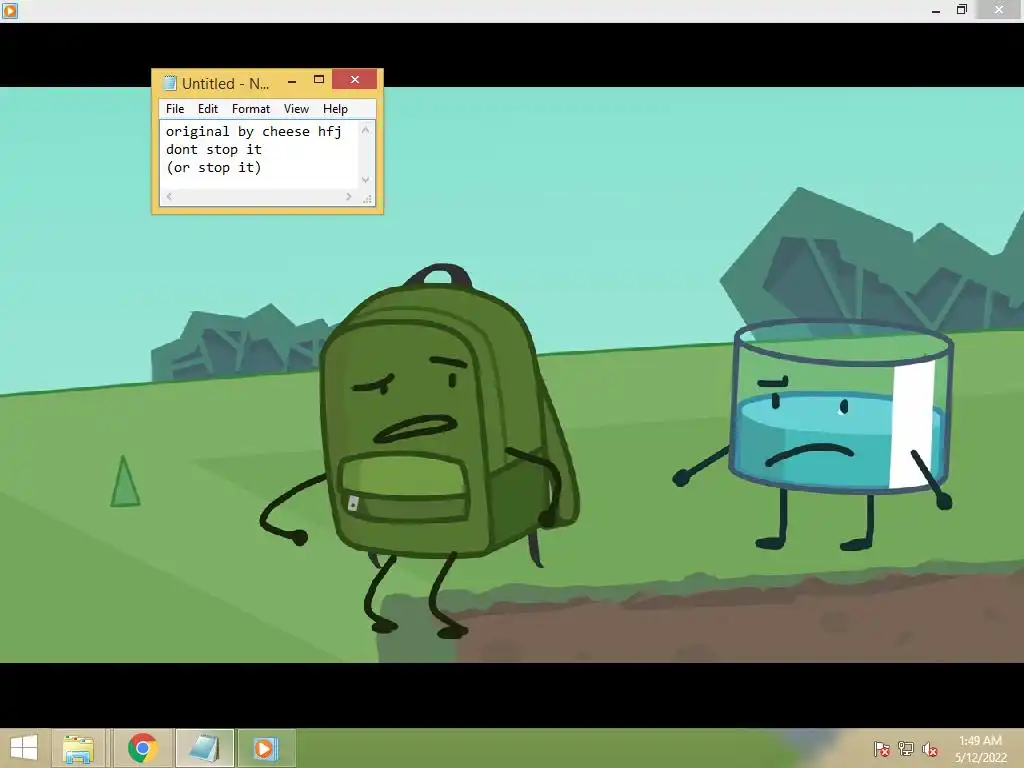Click the text 'original by cheese hfj'
The height and width of the screenshot is (768, 1024).
click(x=253, y=132)
